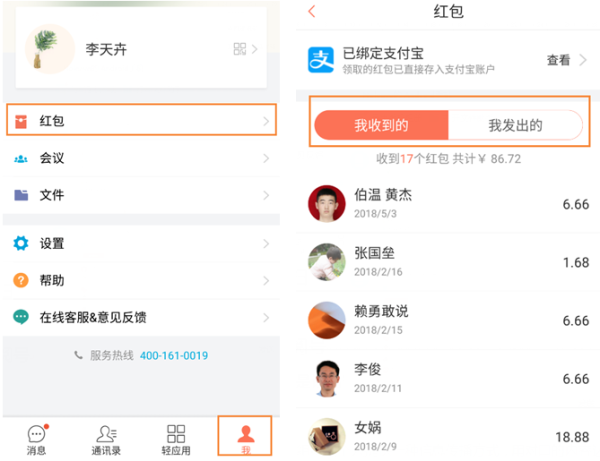600x461 pixels.
Task: Tap the date 2018/2/11
Action: click(x=378, y=388)
